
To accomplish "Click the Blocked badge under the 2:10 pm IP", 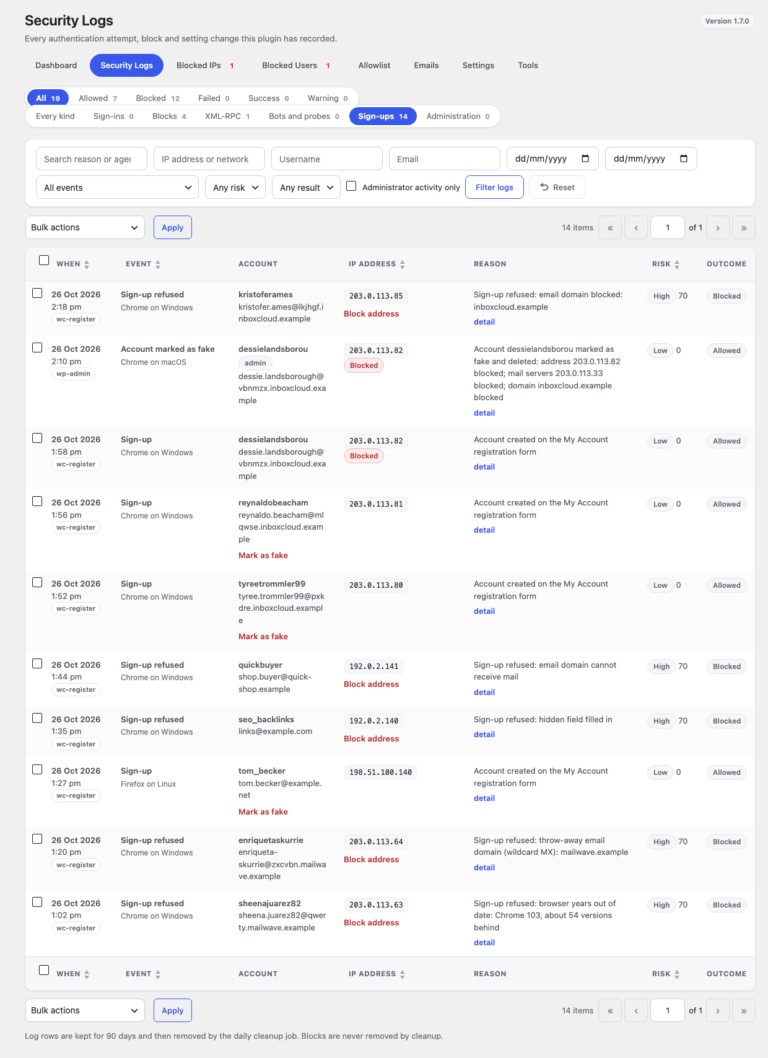I will 364,365.
